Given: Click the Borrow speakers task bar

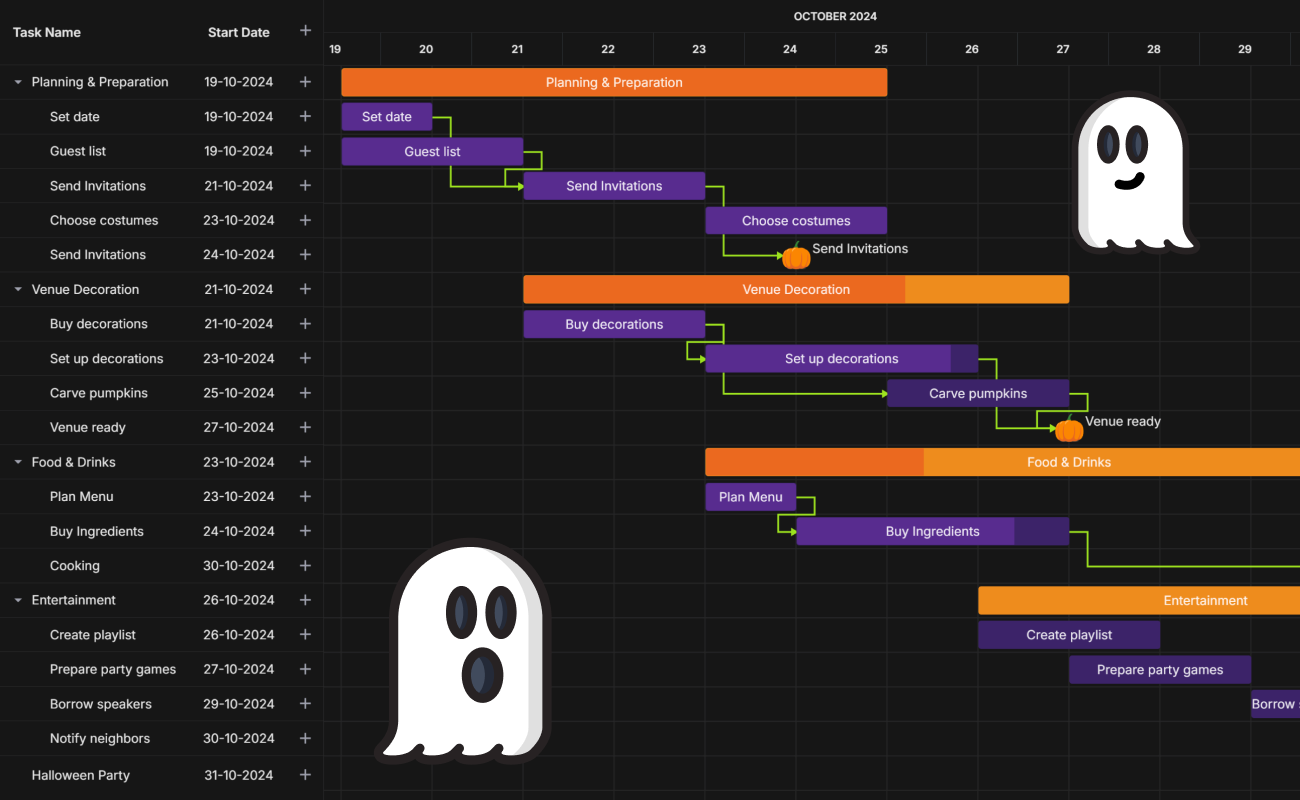Looking at the screenshot, I should click(x=1276, y=704).
